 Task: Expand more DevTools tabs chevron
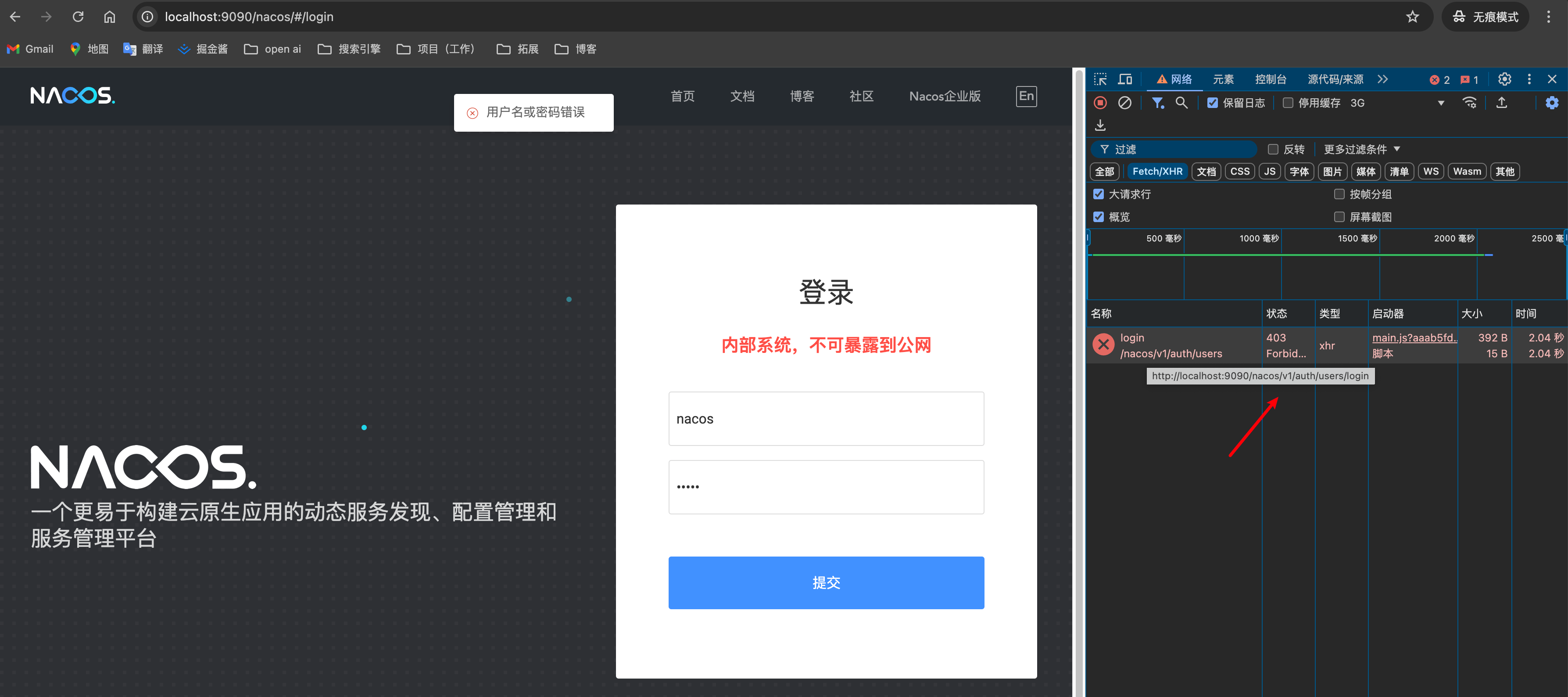click(x=1382, y=79)
